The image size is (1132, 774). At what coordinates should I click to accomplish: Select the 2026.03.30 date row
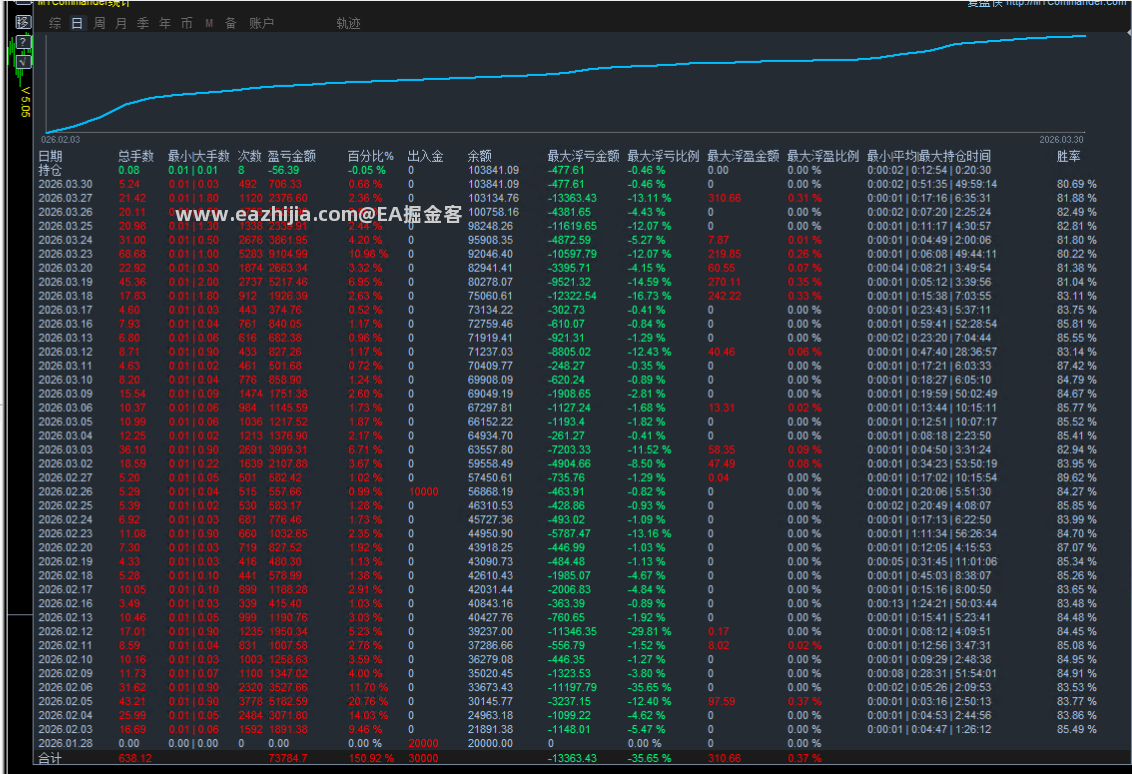pyautogui.click(x=567, y=184)
